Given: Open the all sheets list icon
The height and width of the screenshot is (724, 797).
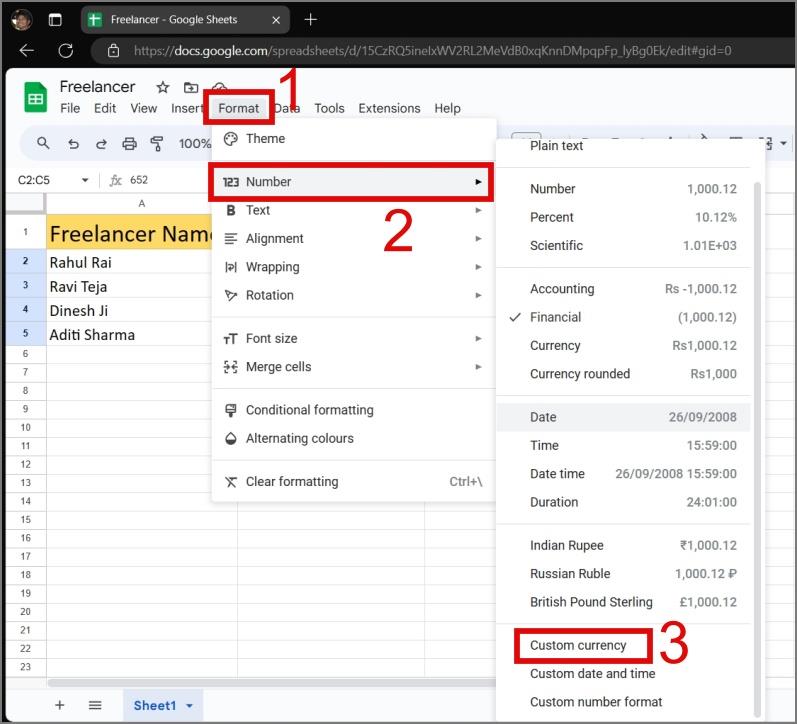Looking at the screenshot, I should click(x=95, y=705).
